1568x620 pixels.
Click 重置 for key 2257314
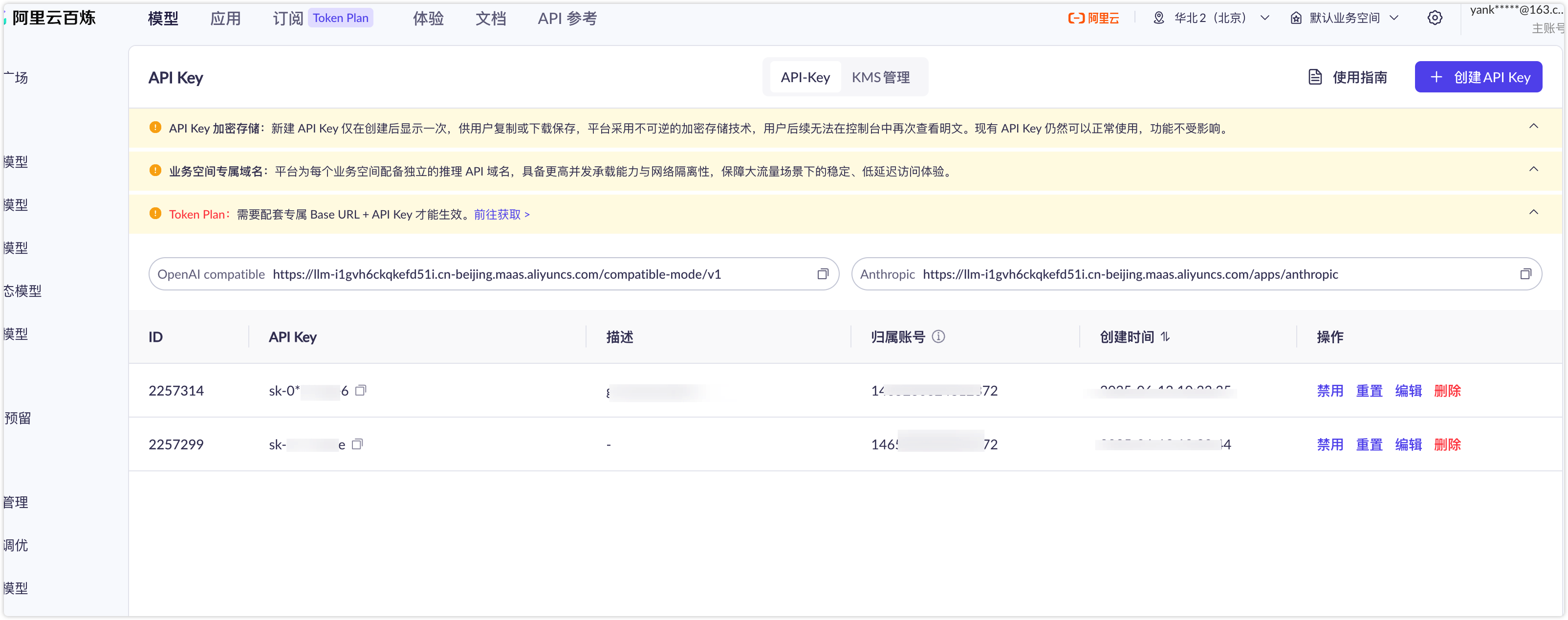(x=1369, y=391)
